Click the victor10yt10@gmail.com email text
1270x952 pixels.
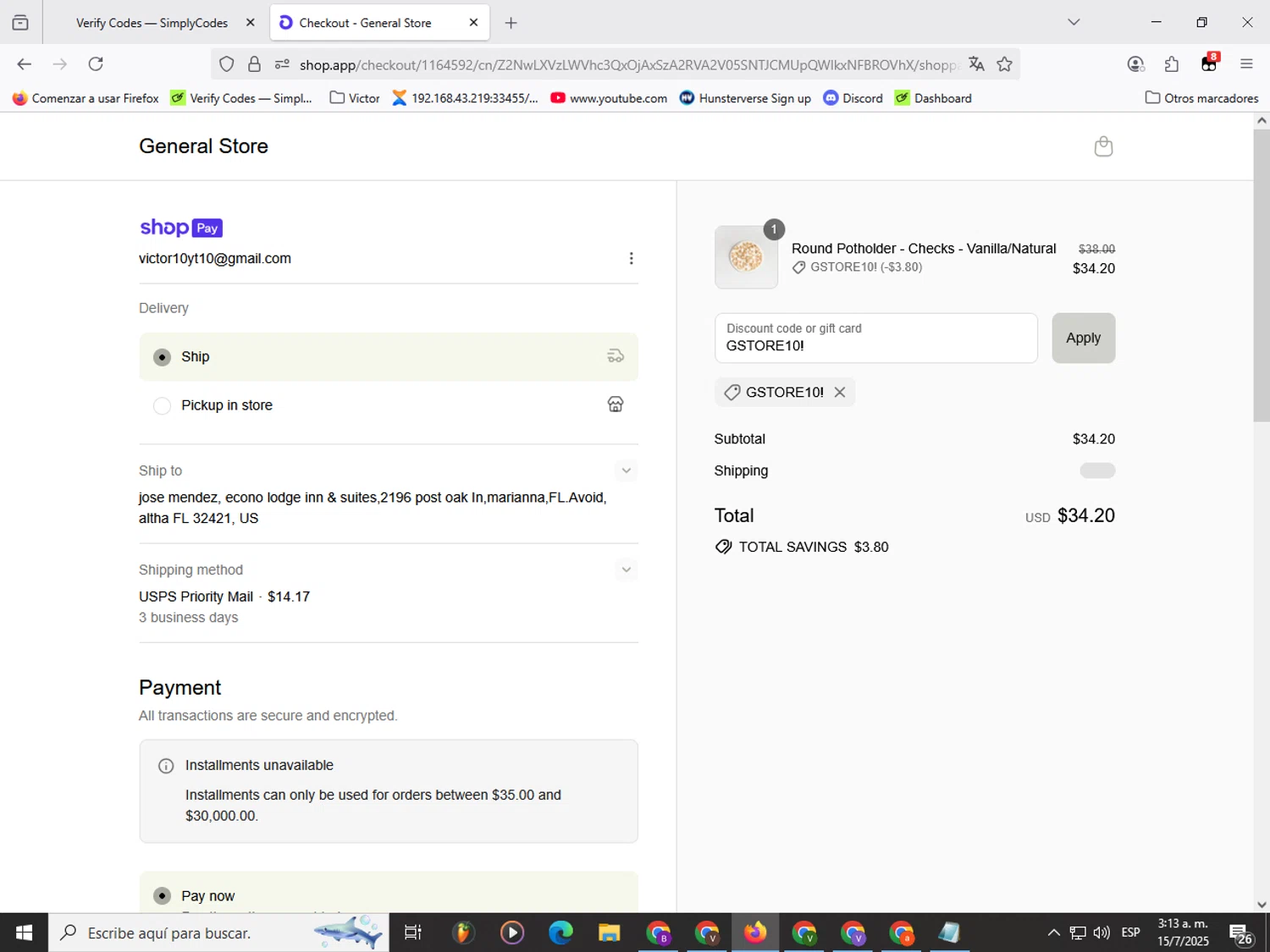tap(215, 259)
